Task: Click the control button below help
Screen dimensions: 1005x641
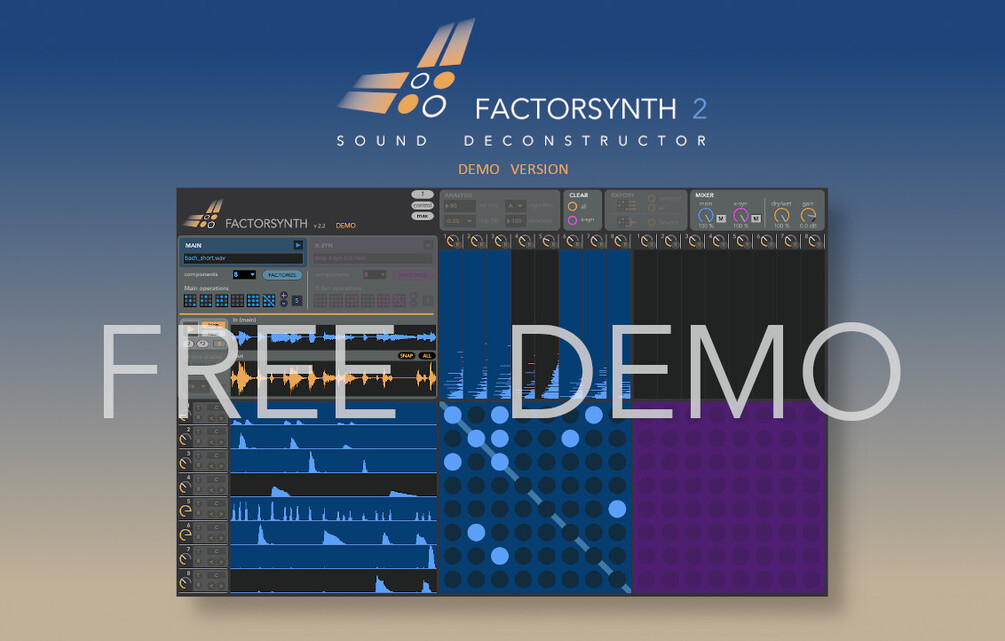Action: (x=422, y=205)
